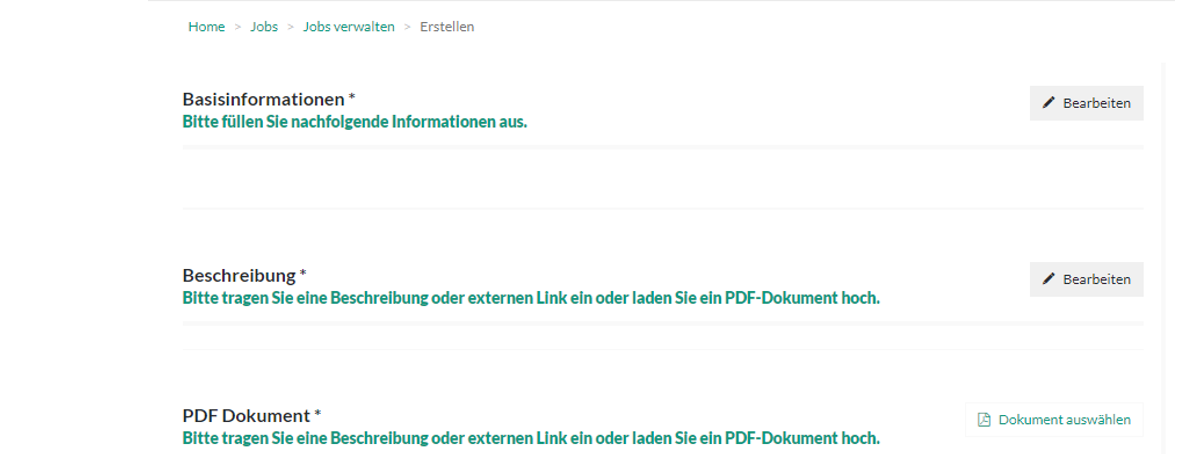This screenshot has height=454, width=1184.
Task: Open the Jobs verwalten breadcrumb link
Action: coord(348,26)
